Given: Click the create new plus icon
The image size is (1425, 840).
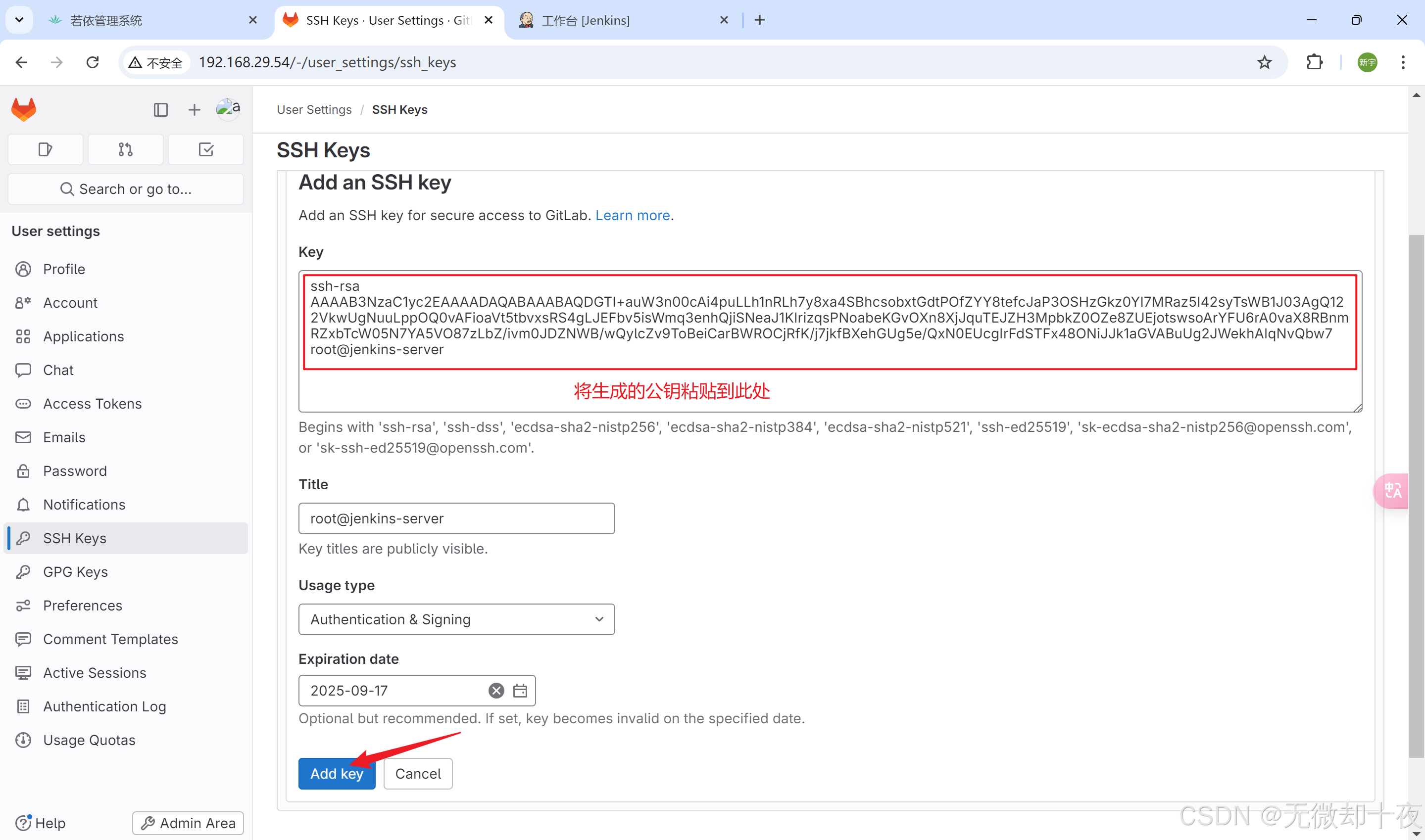Looking at the screenshot, I should tap(194, 109).
